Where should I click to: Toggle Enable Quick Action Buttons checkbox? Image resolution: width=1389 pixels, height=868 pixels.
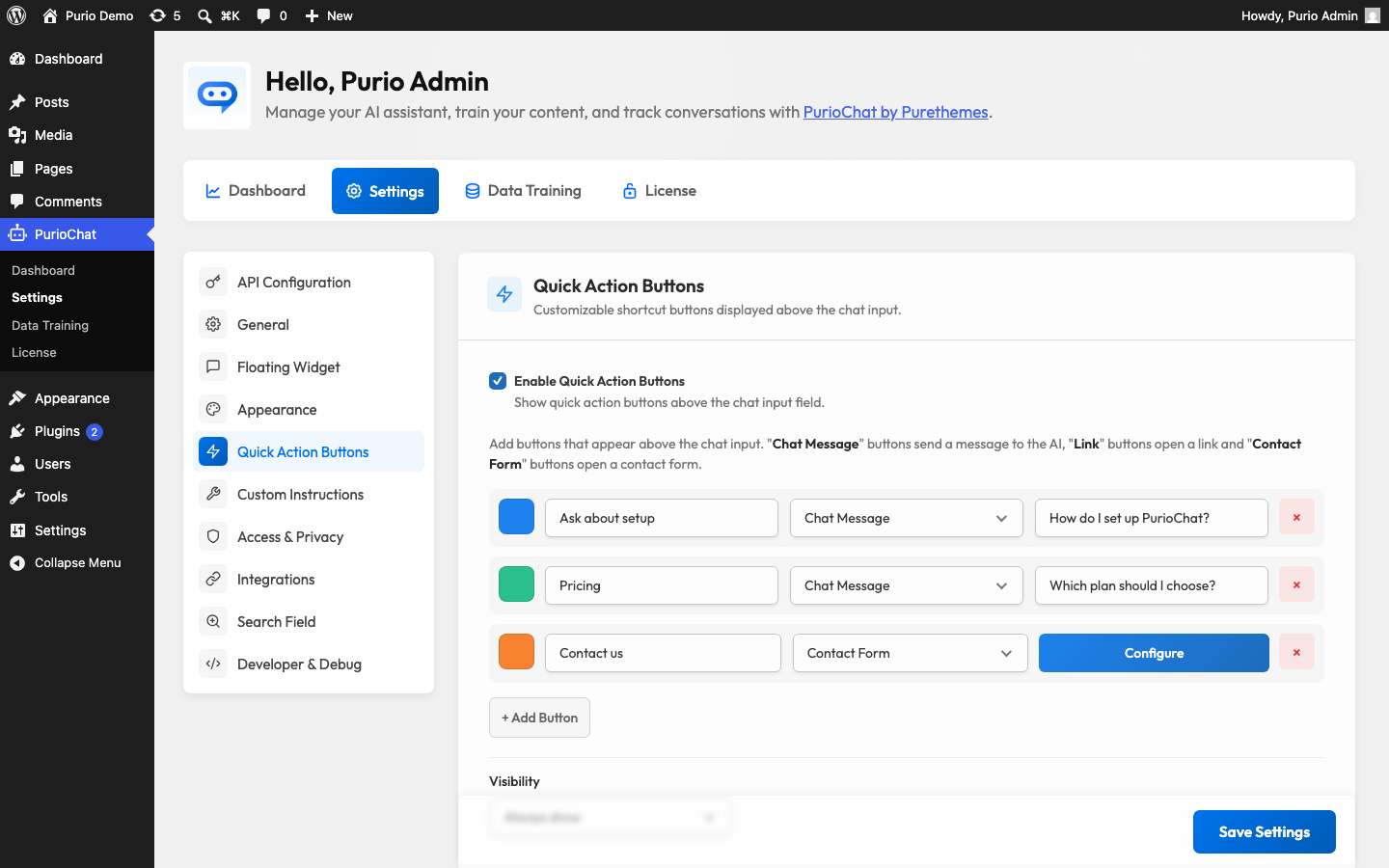[498, 381]
